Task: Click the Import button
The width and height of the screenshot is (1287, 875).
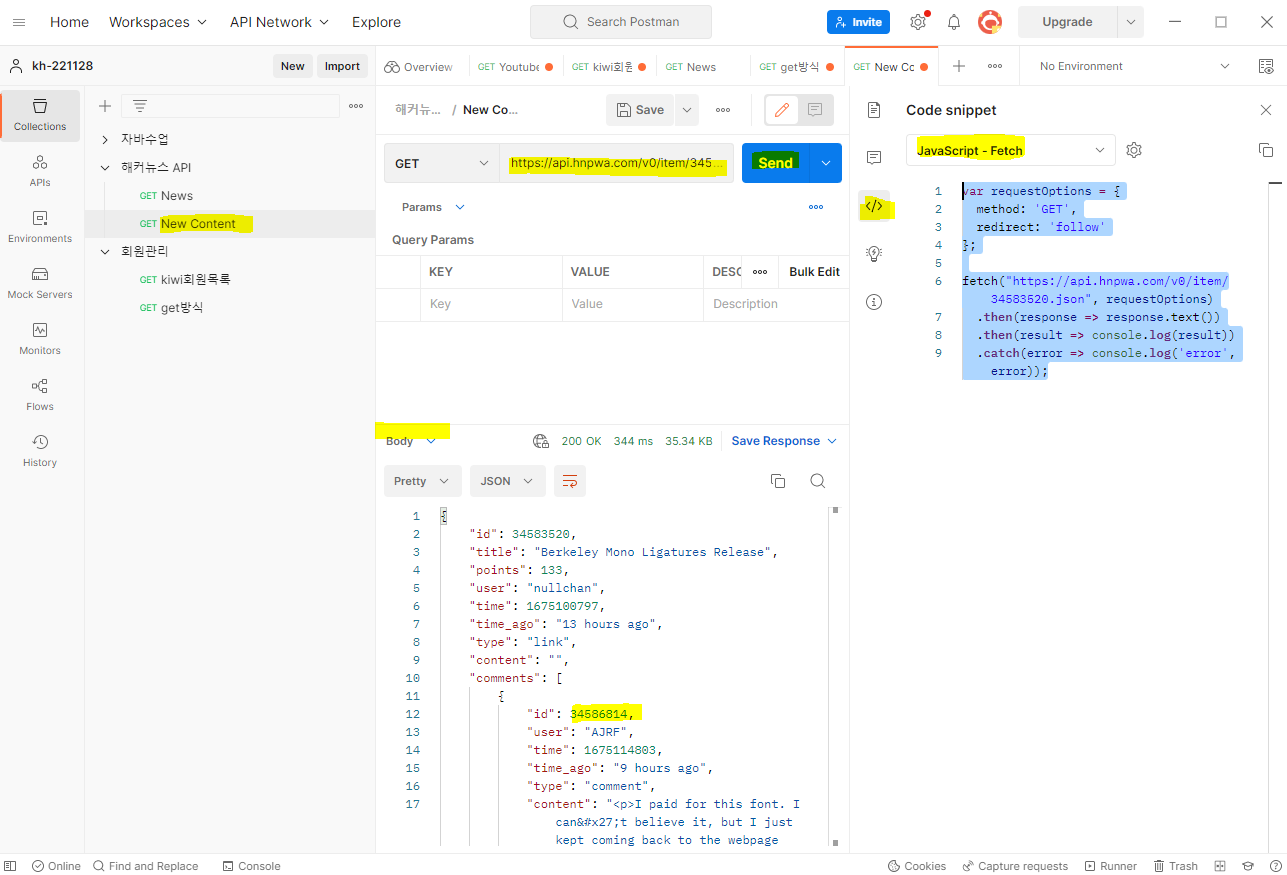Action: (342, 66)
